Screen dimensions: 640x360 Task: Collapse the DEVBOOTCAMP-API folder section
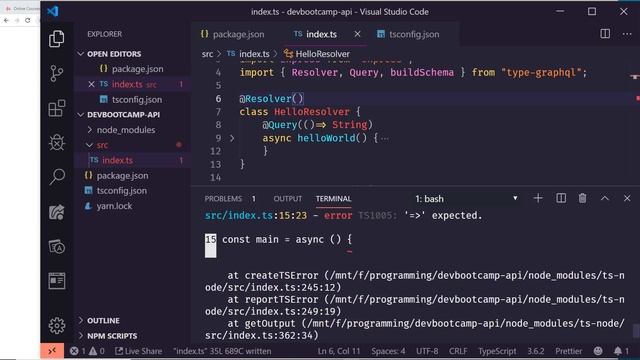118,115
